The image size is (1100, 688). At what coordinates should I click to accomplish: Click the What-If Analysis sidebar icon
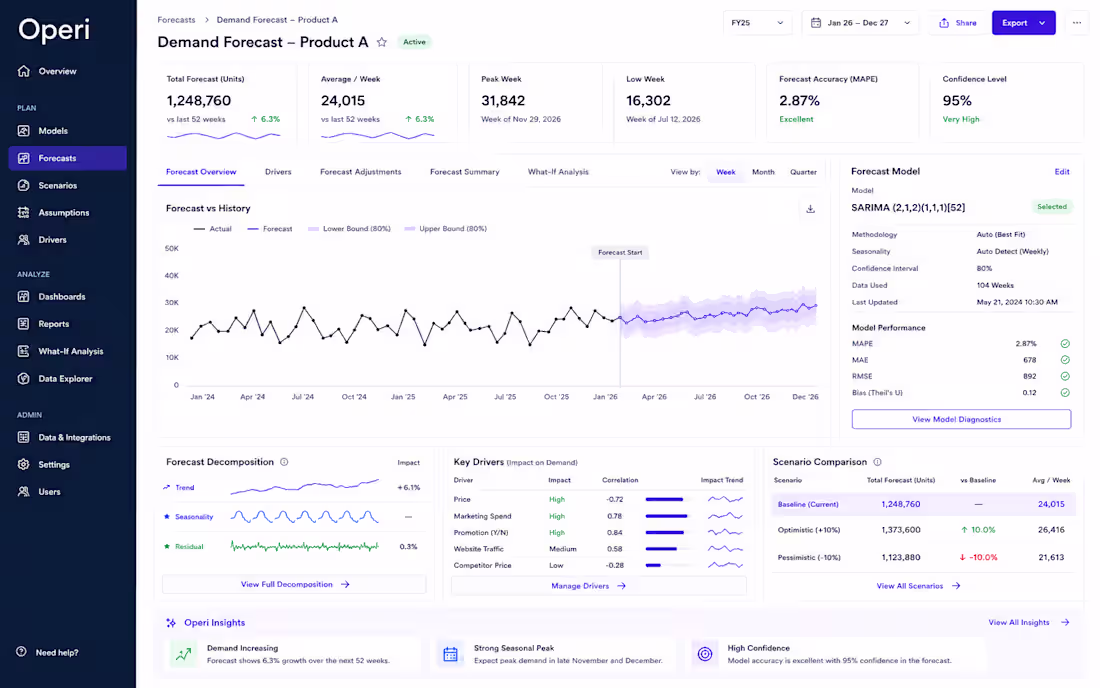click(24, 351)
